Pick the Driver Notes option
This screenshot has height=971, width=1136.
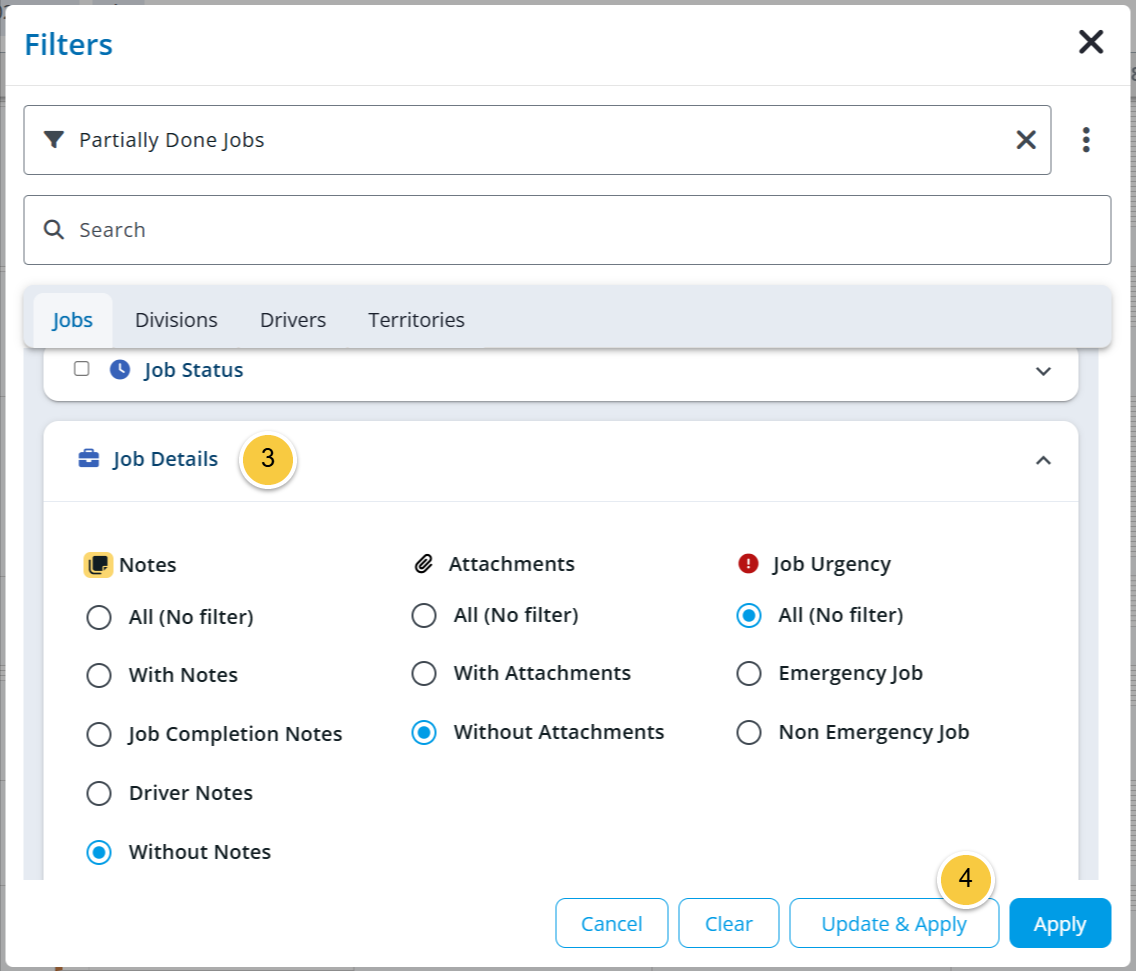pos(99,793)
